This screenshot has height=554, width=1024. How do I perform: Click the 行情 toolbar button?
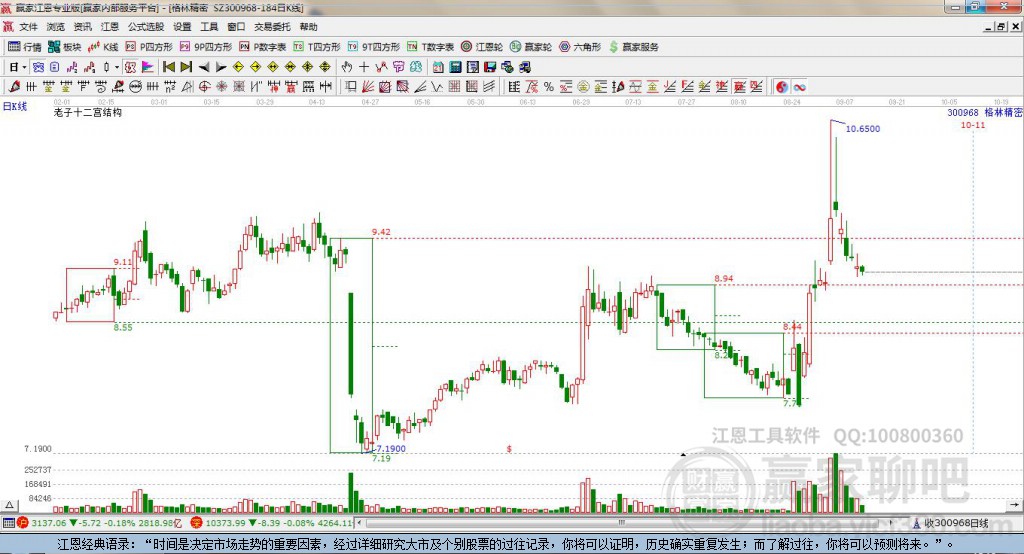25,47
